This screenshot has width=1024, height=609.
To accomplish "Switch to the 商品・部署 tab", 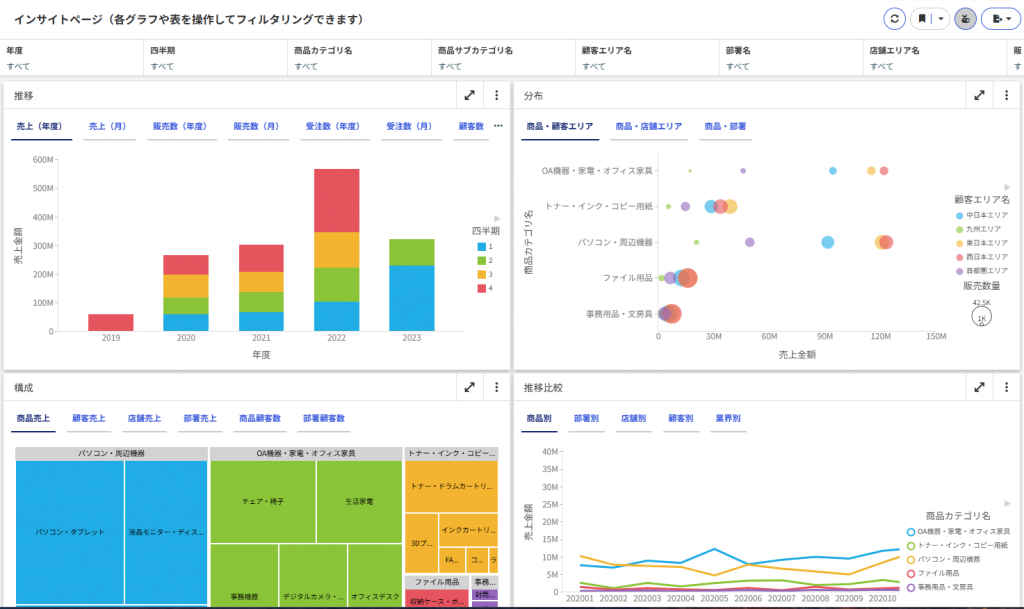I will tap(725, 127).
